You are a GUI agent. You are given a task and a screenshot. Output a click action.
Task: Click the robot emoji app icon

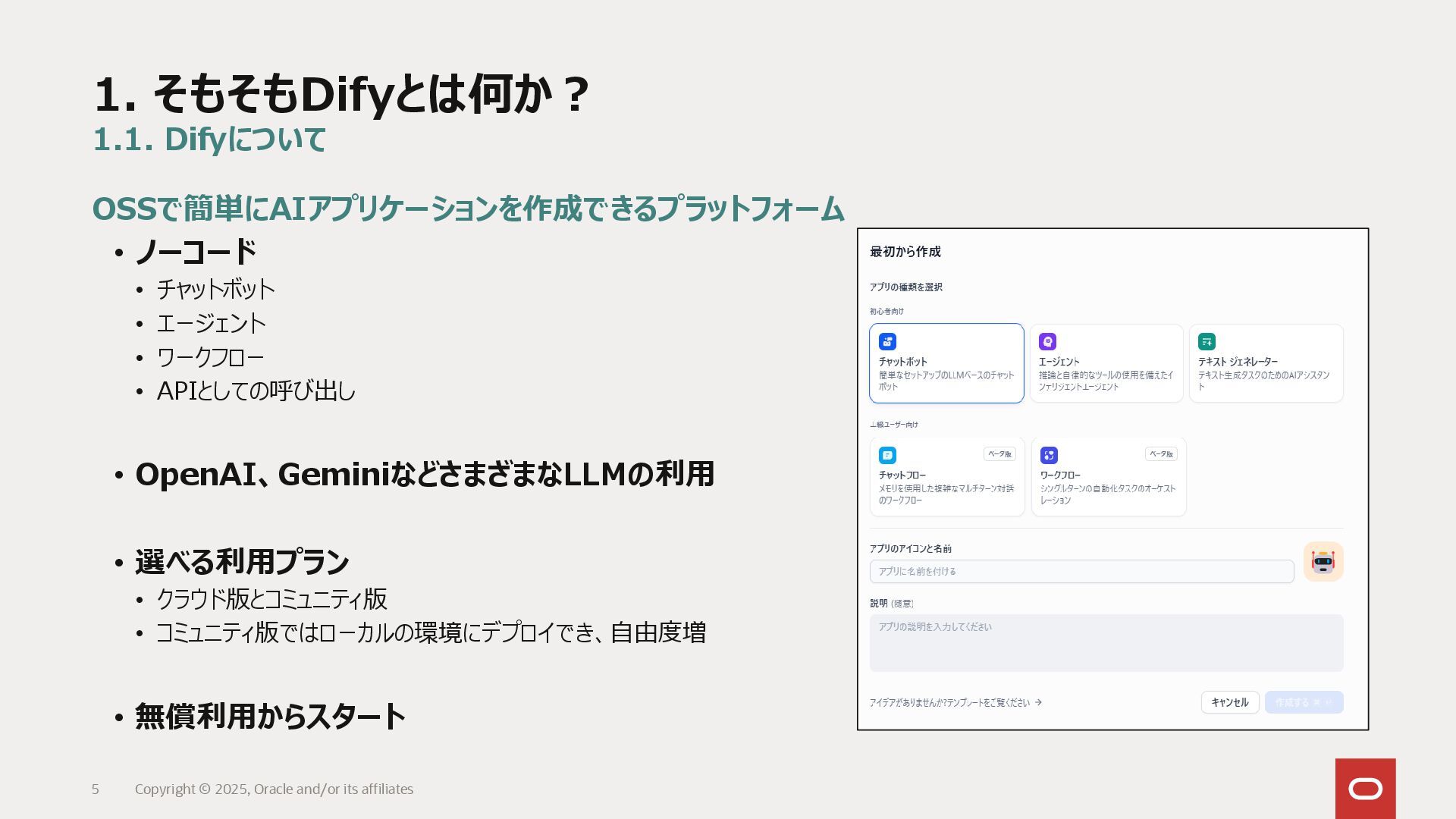1323,562
